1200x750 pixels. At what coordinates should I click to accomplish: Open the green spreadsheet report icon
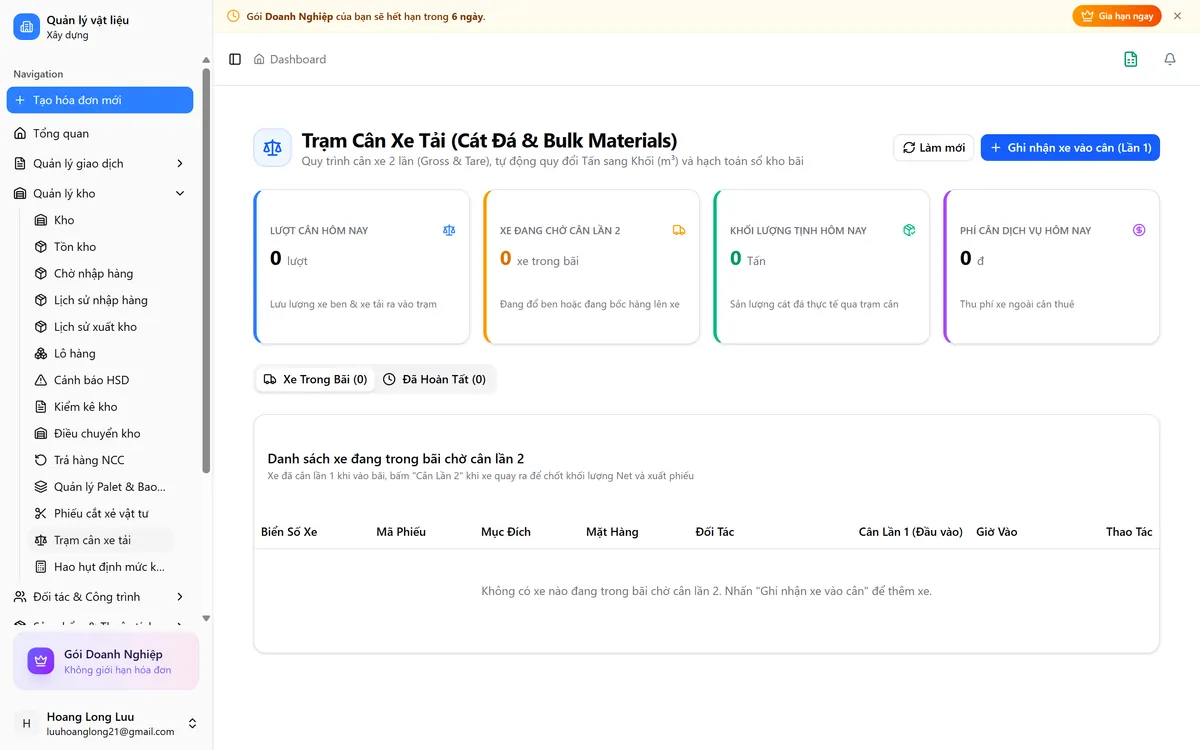[1131, 59]
